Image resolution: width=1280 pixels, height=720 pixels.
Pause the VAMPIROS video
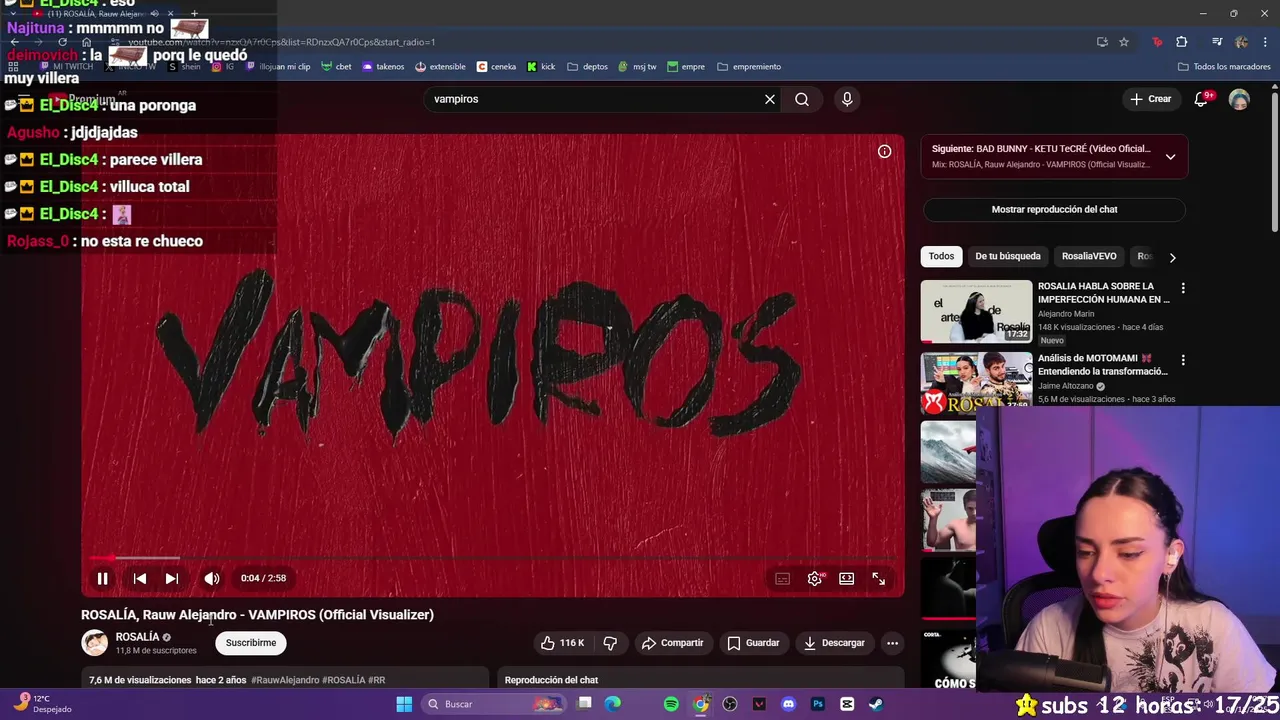point(102,578)
